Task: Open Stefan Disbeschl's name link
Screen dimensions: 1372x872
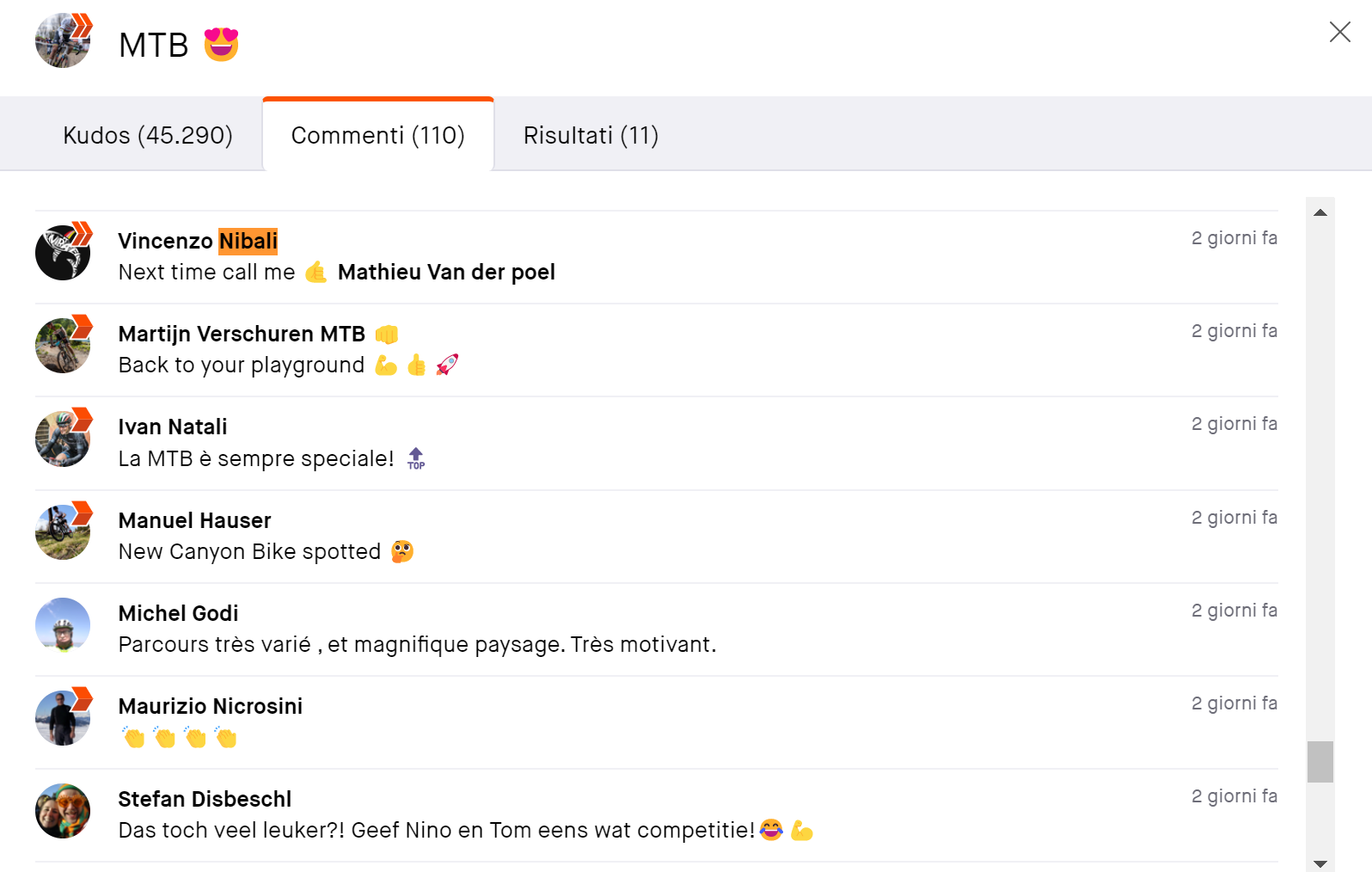Action: pyautogui.click(x=205, y=799)
